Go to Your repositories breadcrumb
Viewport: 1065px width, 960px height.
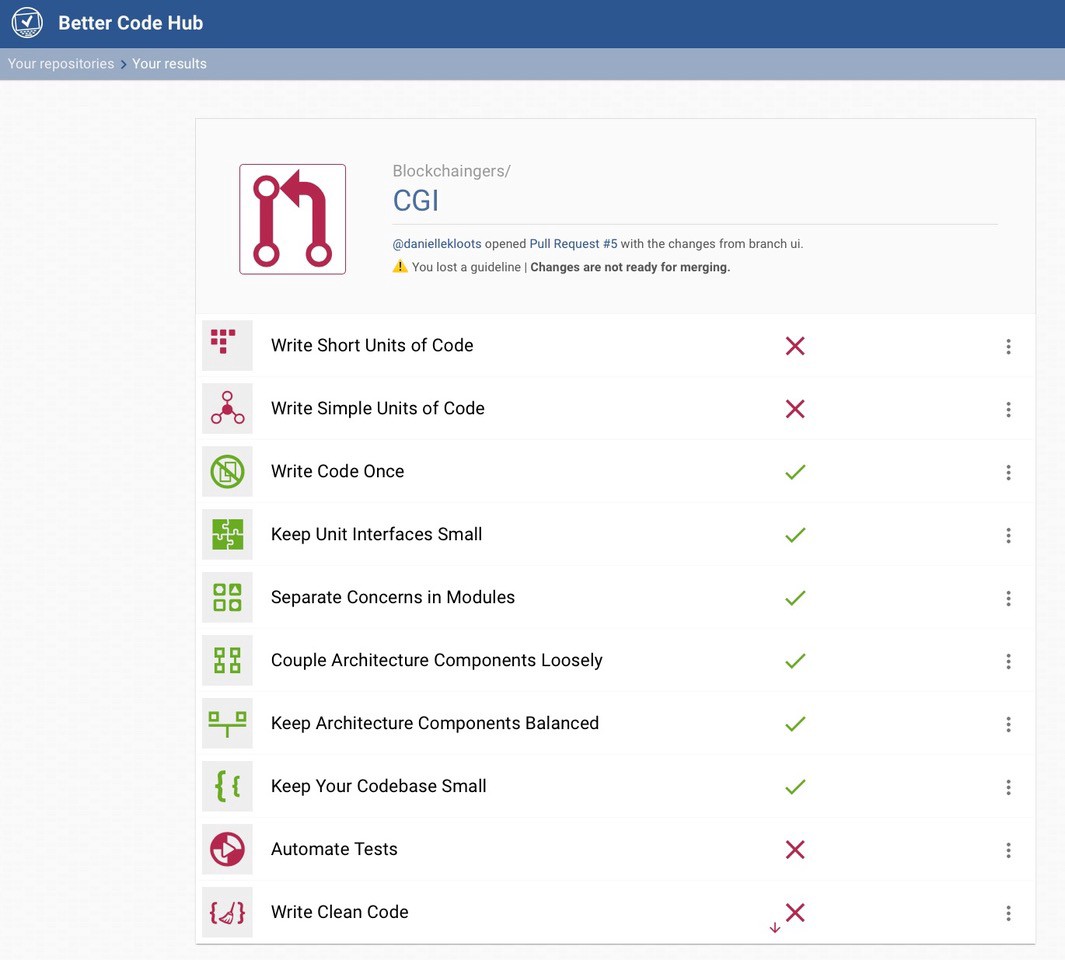pos(61,63)
